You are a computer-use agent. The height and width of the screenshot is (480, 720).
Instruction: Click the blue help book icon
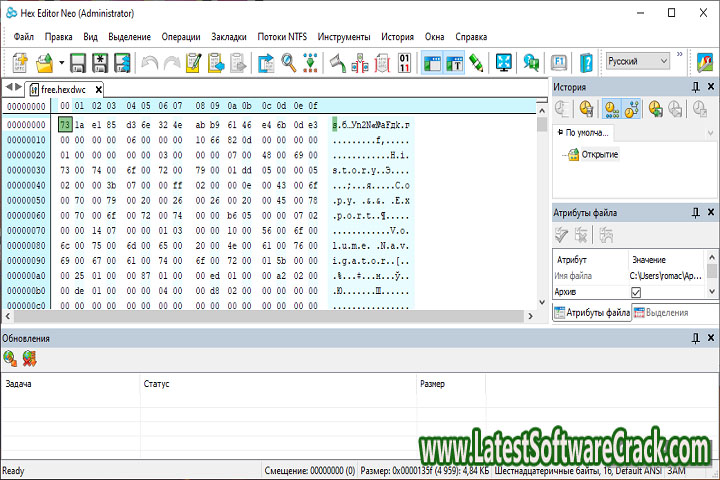pos(586,63)
